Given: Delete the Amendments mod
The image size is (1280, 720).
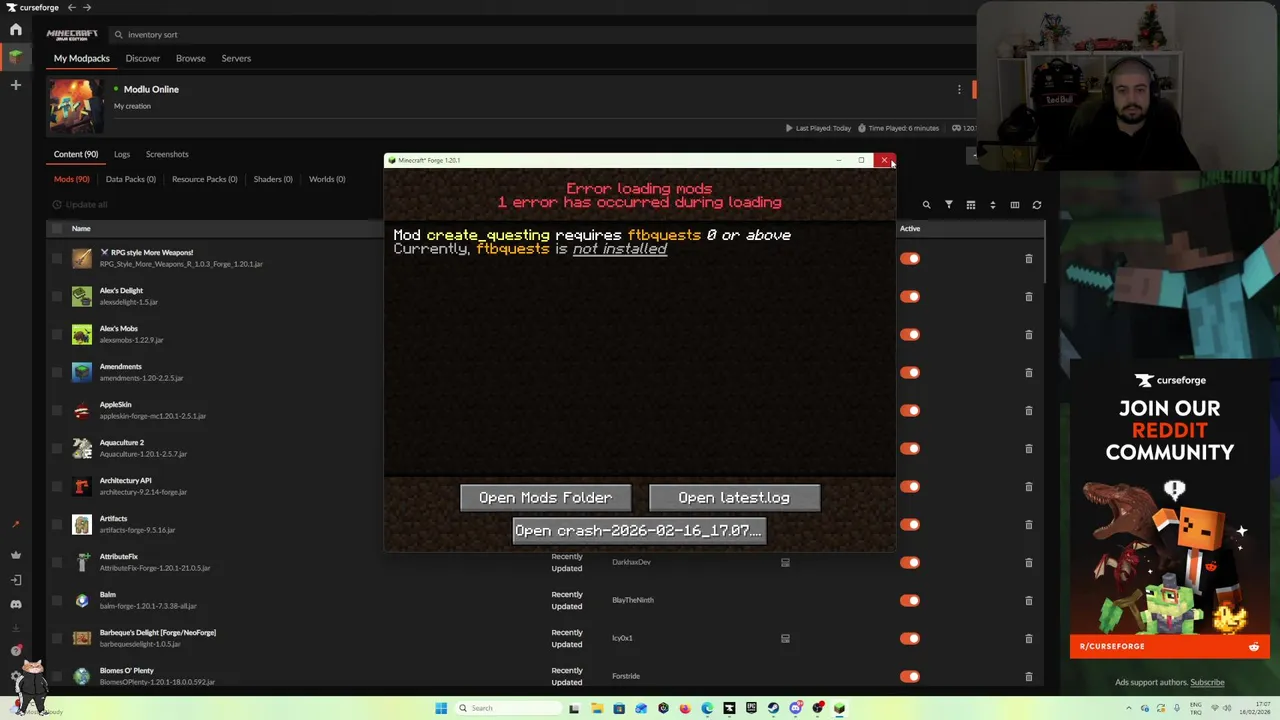Looking at the screenshot, I should click(1028, 373).
